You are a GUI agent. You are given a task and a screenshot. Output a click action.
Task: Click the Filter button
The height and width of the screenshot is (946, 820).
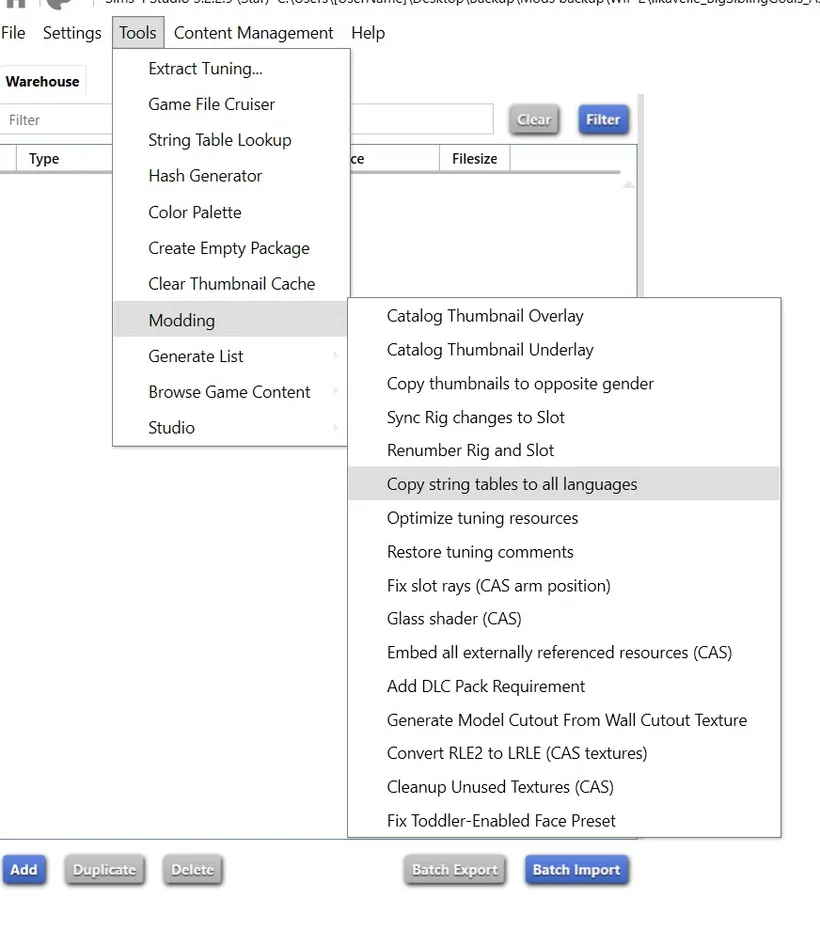tap(603, 118)
